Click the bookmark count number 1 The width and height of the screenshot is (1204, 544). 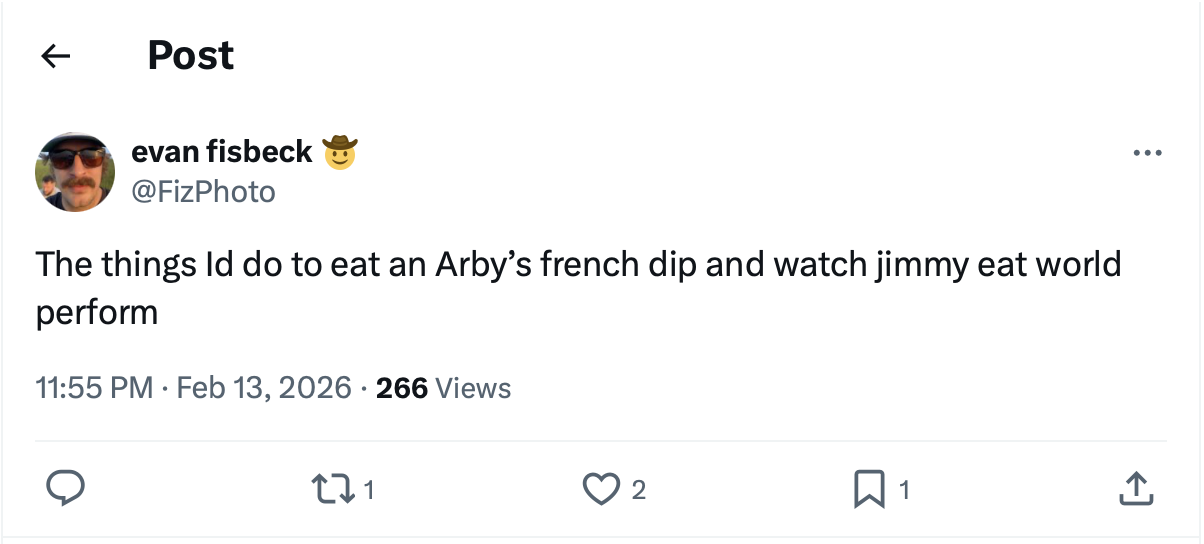(x=904, y=490)
